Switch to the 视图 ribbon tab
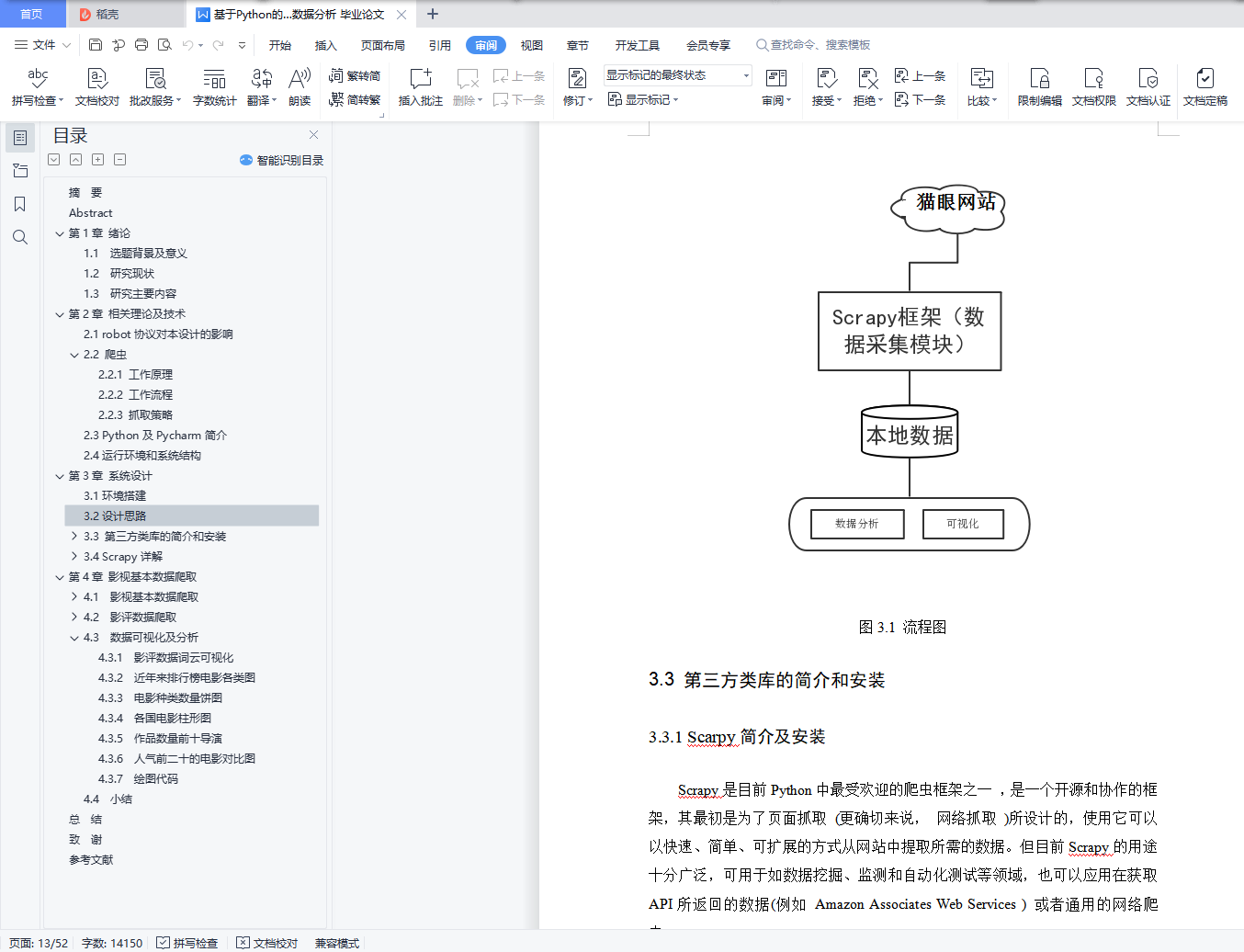 tap(532, 45)
